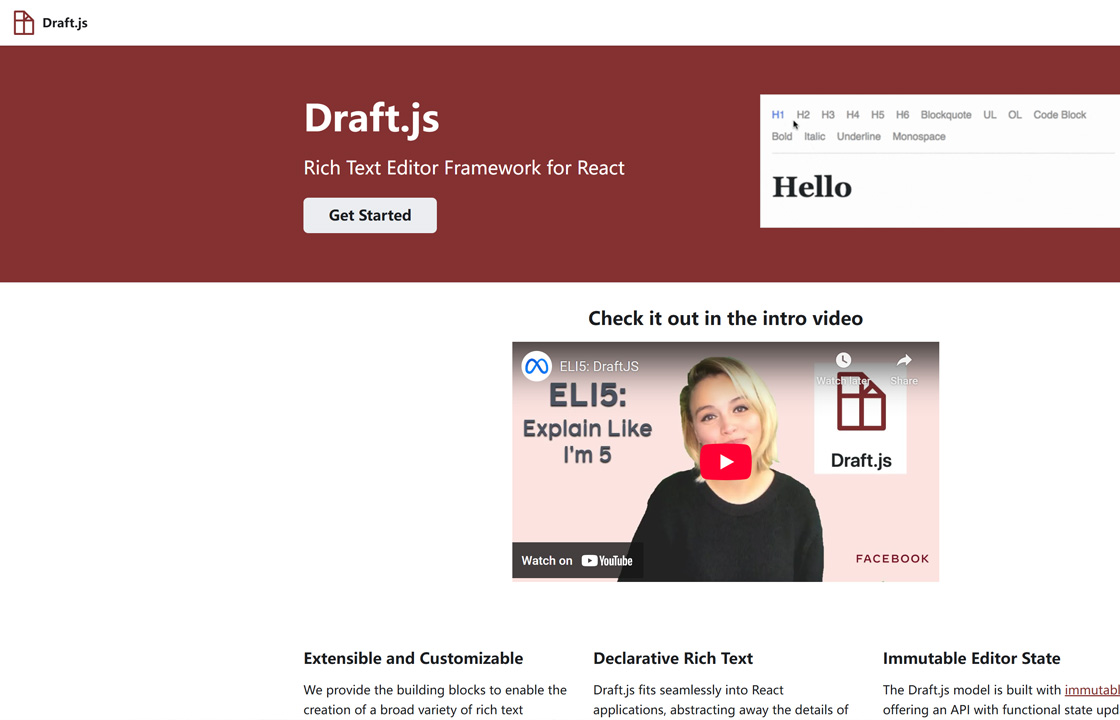Apply H5 heading style
This screenshot has width=1120, height=720.
tap(878, 114)
